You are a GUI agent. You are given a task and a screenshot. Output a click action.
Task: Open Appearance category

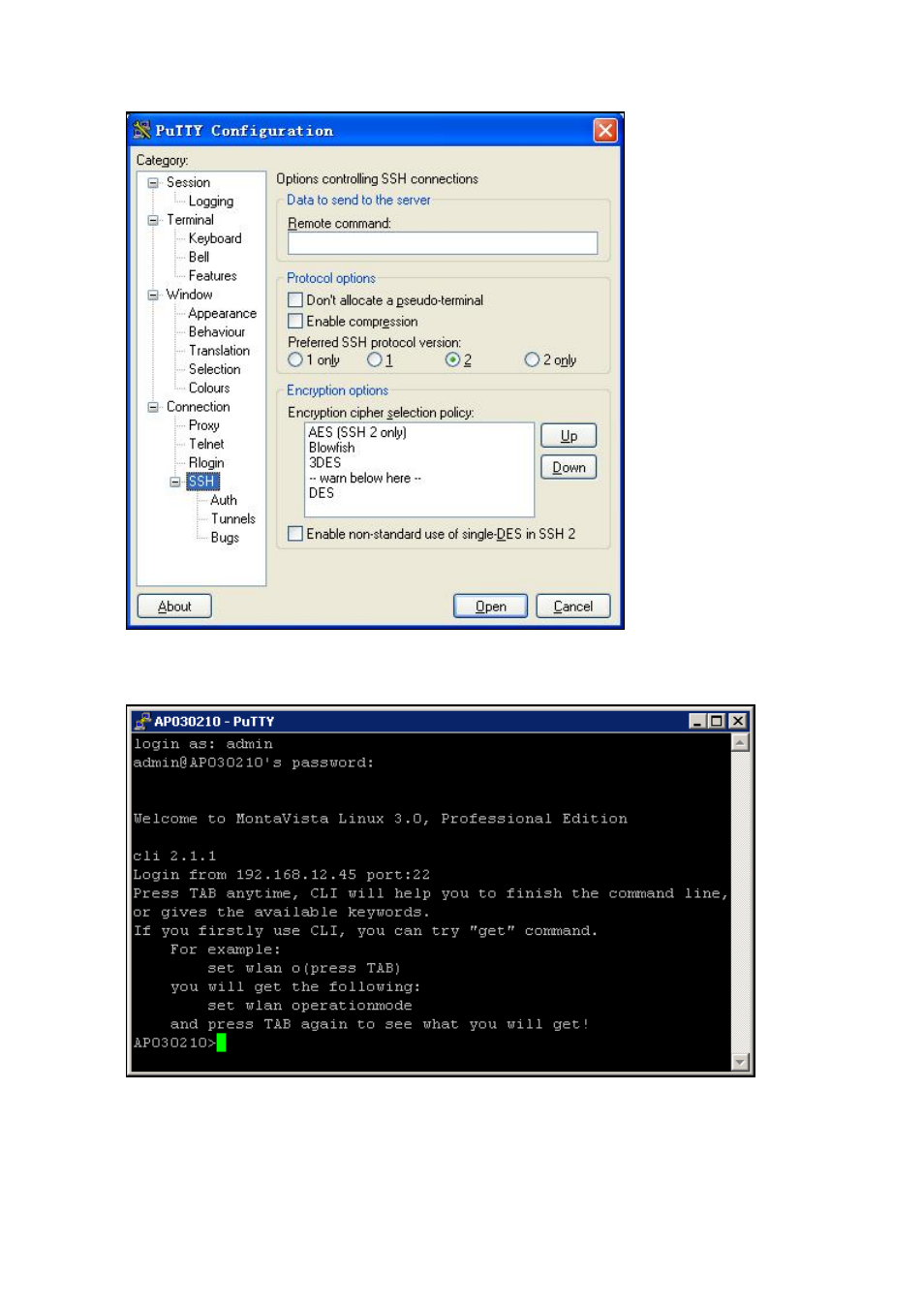222,313
